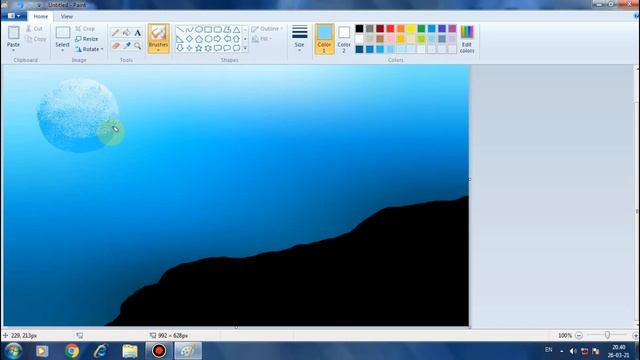The image size is (640, 360).
Task: Choose the Oval callout shape
Action: (227, 48)
